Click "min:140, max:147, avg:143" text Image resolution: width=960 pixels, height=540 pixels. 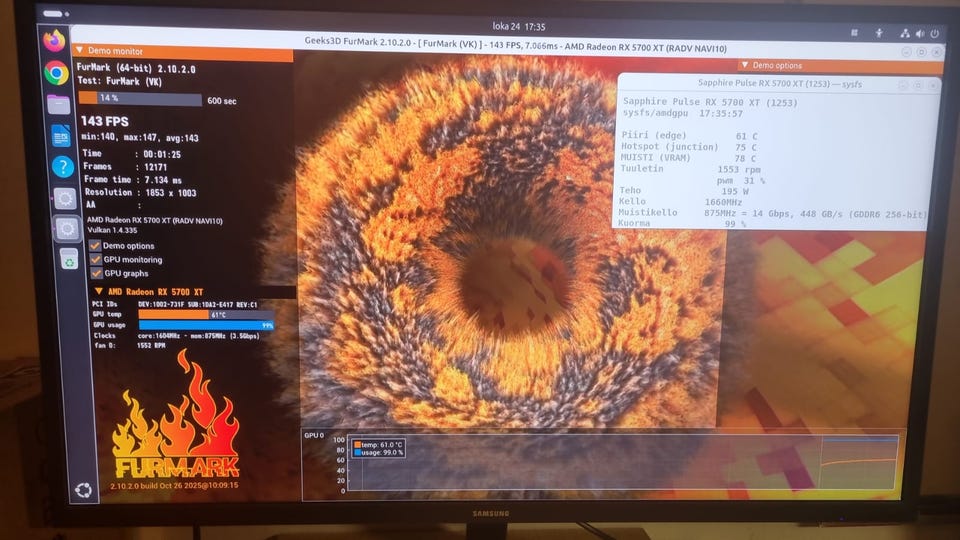tap(140, 137)
